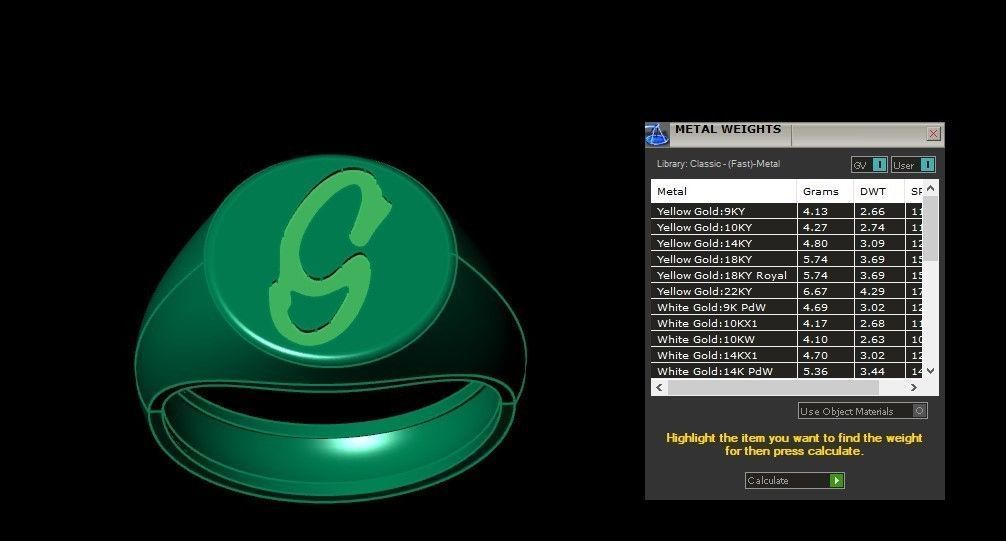Select the Yellow Gold:18KY Royal row

pyautogui.click(x=787, y=275)
